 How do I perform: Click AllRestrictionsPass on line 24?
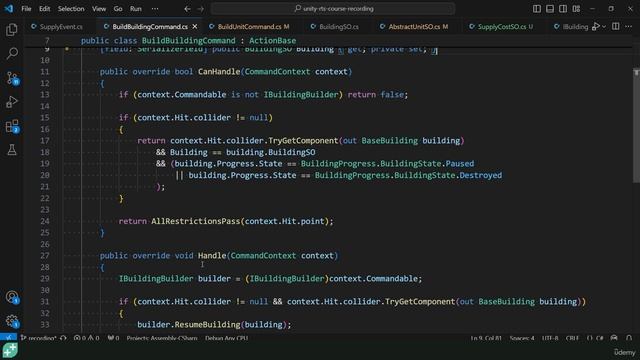tap(196, 221)
